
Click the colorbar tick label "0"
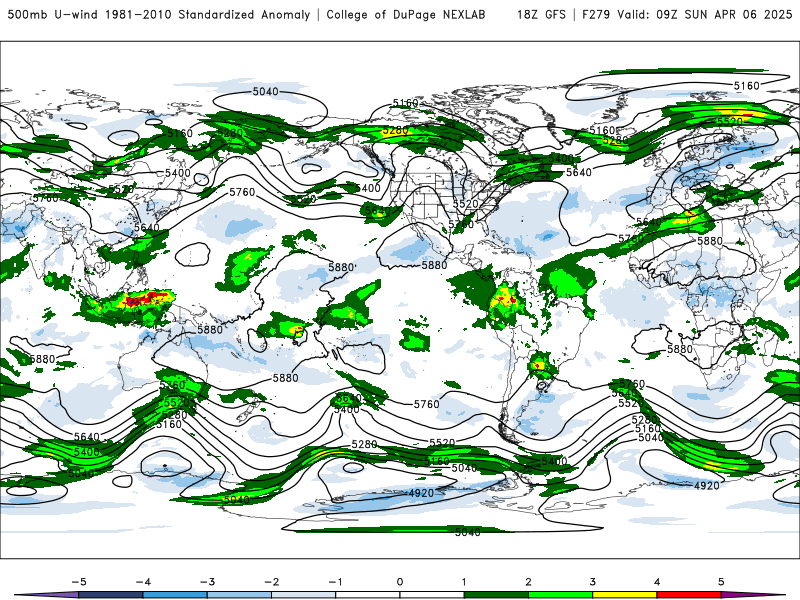click(x=400, y=582)
